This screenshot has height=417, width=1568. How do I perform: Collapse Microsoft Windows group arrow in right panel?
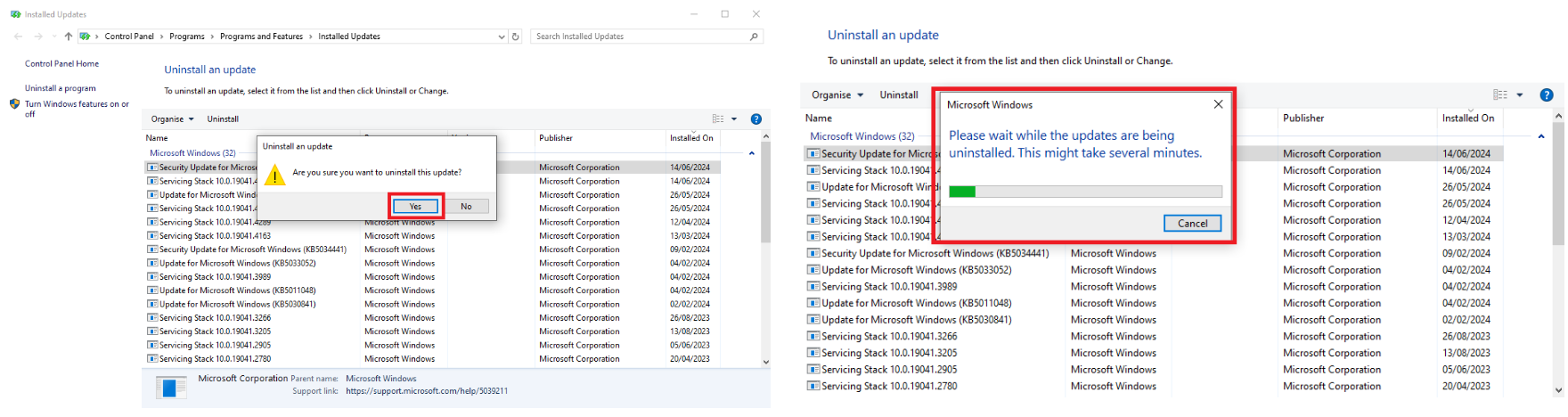(1540, 136)
